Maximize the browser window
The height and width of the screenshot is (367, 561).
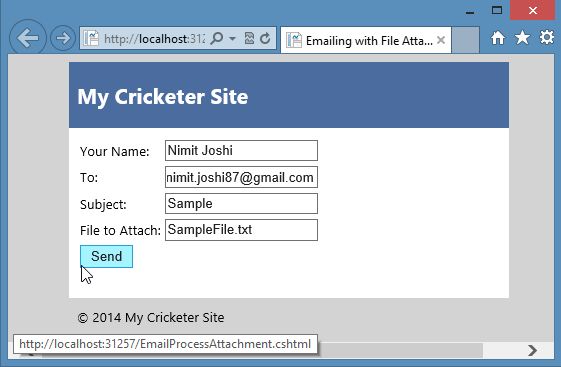tap(497, 10)
